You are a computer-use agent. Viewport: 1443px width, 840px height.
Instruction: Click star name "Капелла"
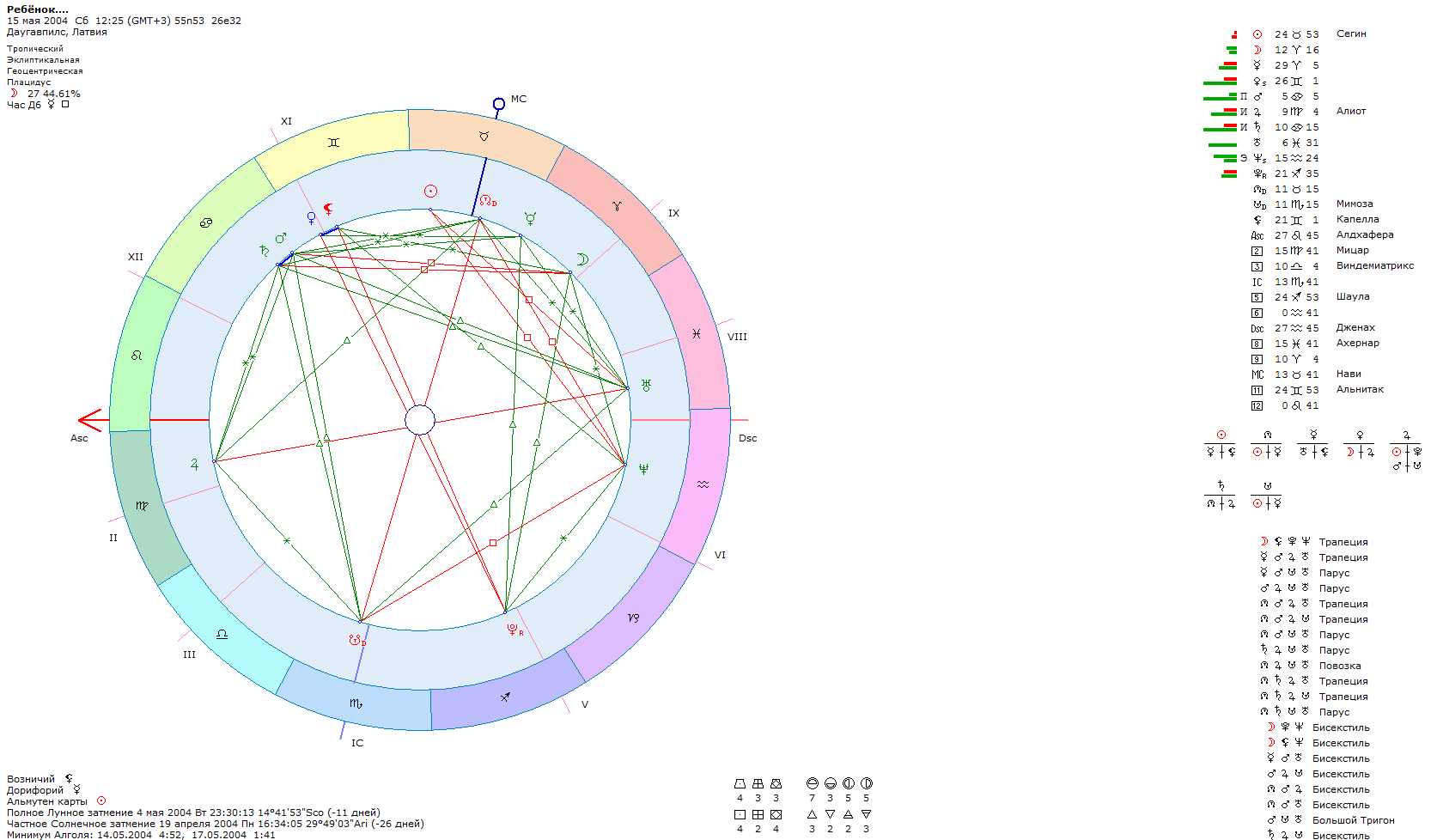click(x=1358, y=219)
